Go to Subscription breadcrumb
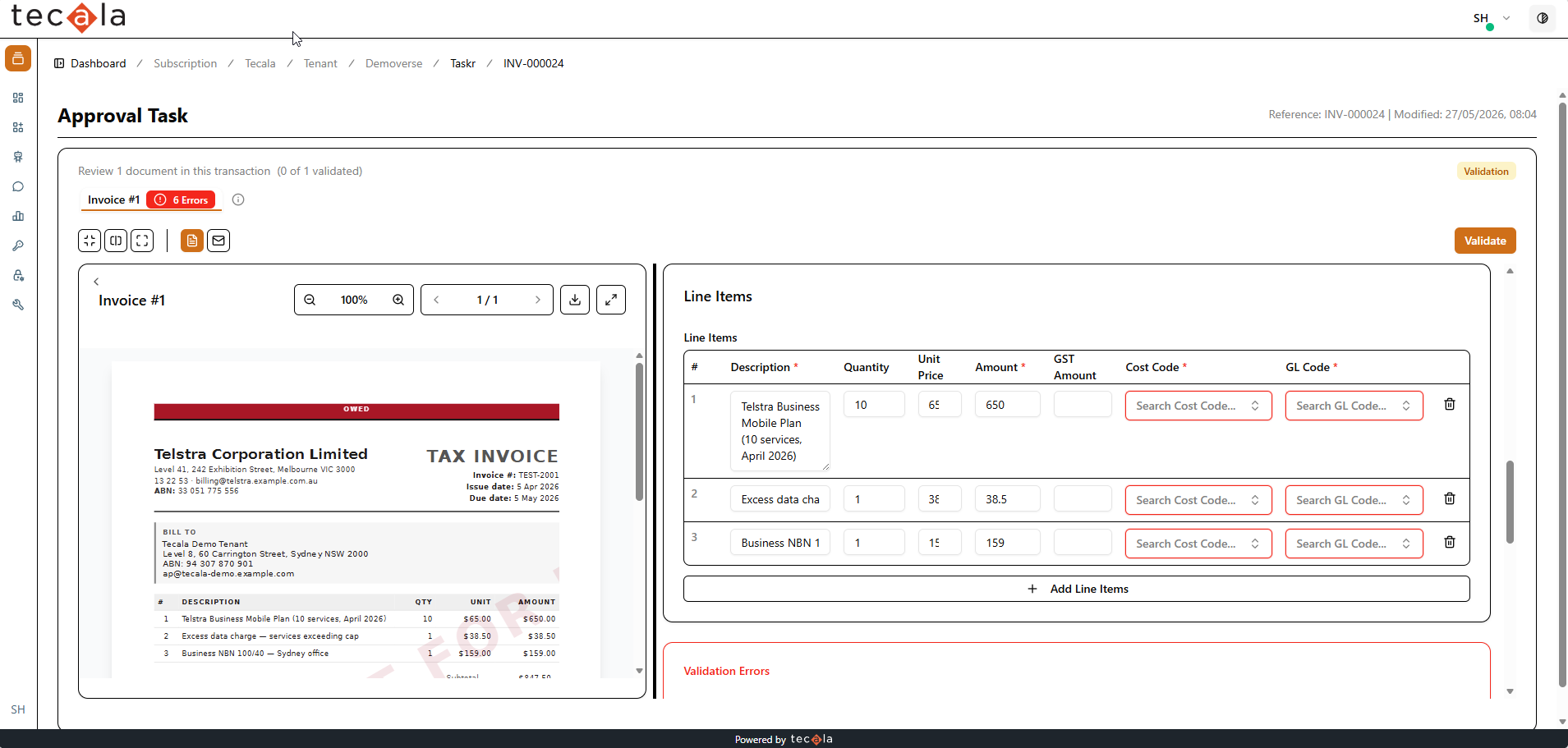The height and width of the screenshot is (748, 1568). coord(186,63)
